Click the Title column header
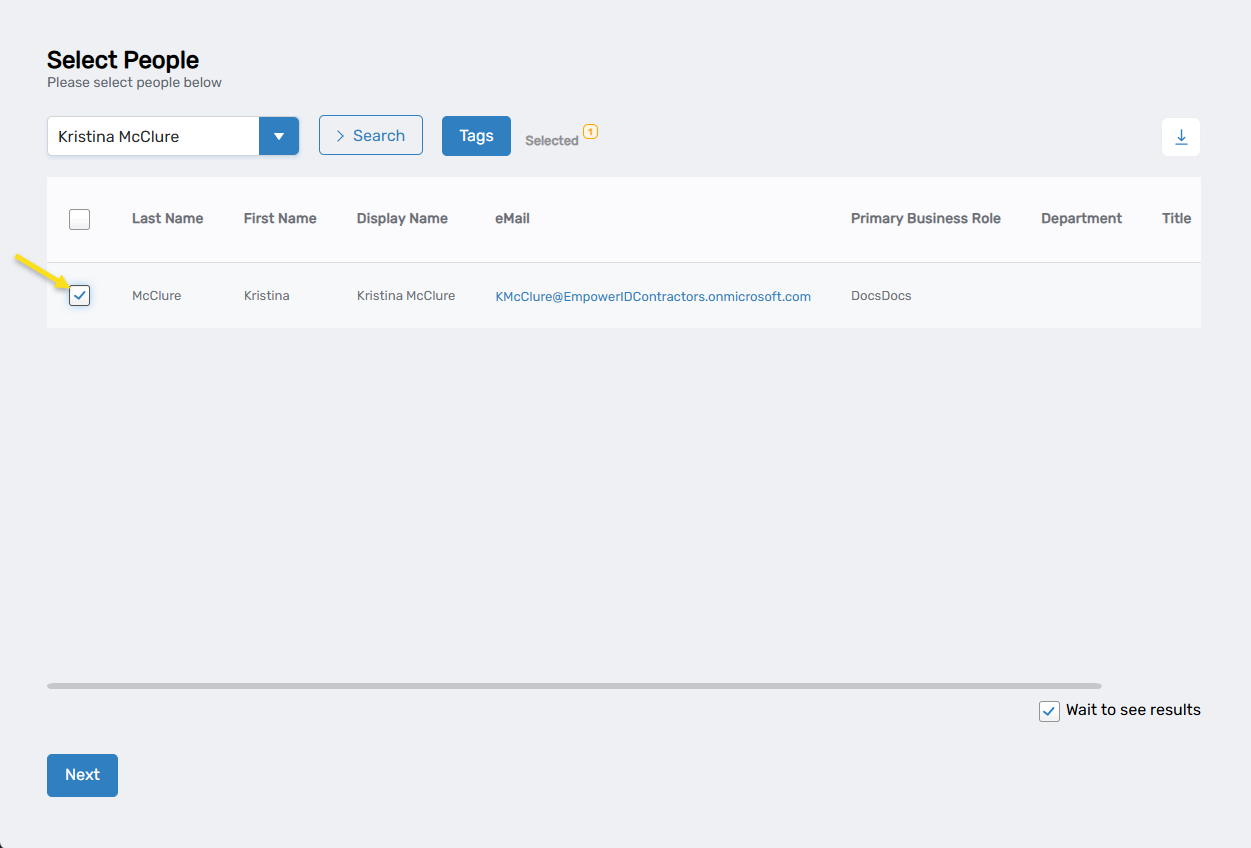 (x=1176, y=218)
